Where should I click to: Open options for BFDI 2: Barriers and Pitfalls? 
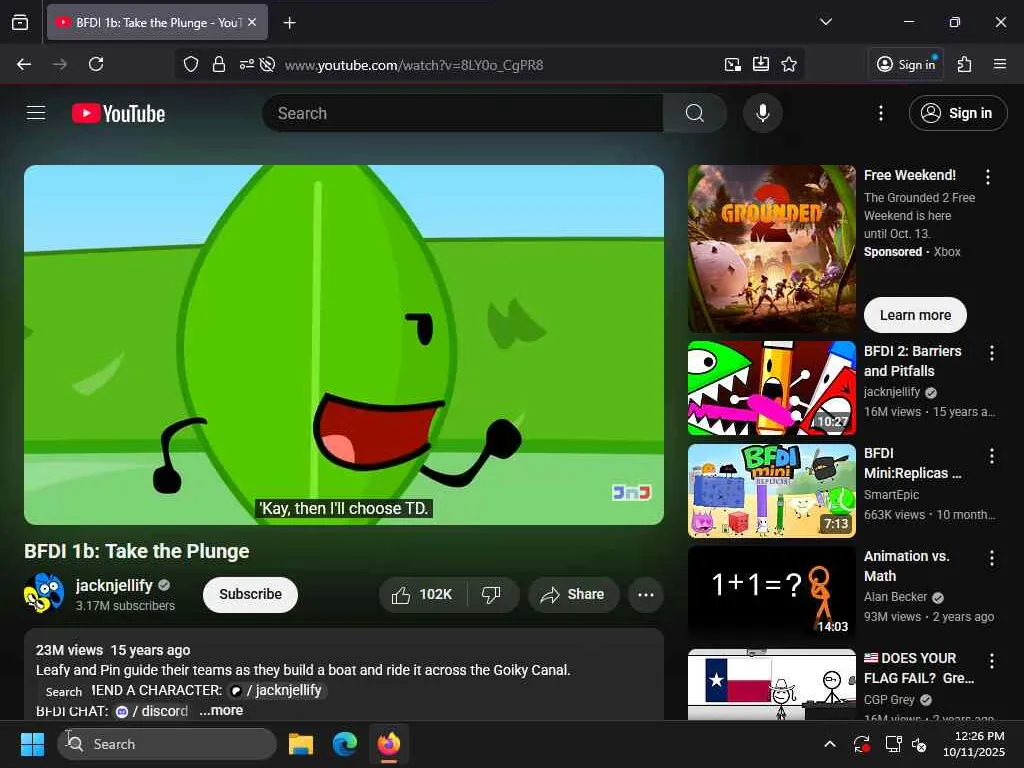click(x=991, y=353)
